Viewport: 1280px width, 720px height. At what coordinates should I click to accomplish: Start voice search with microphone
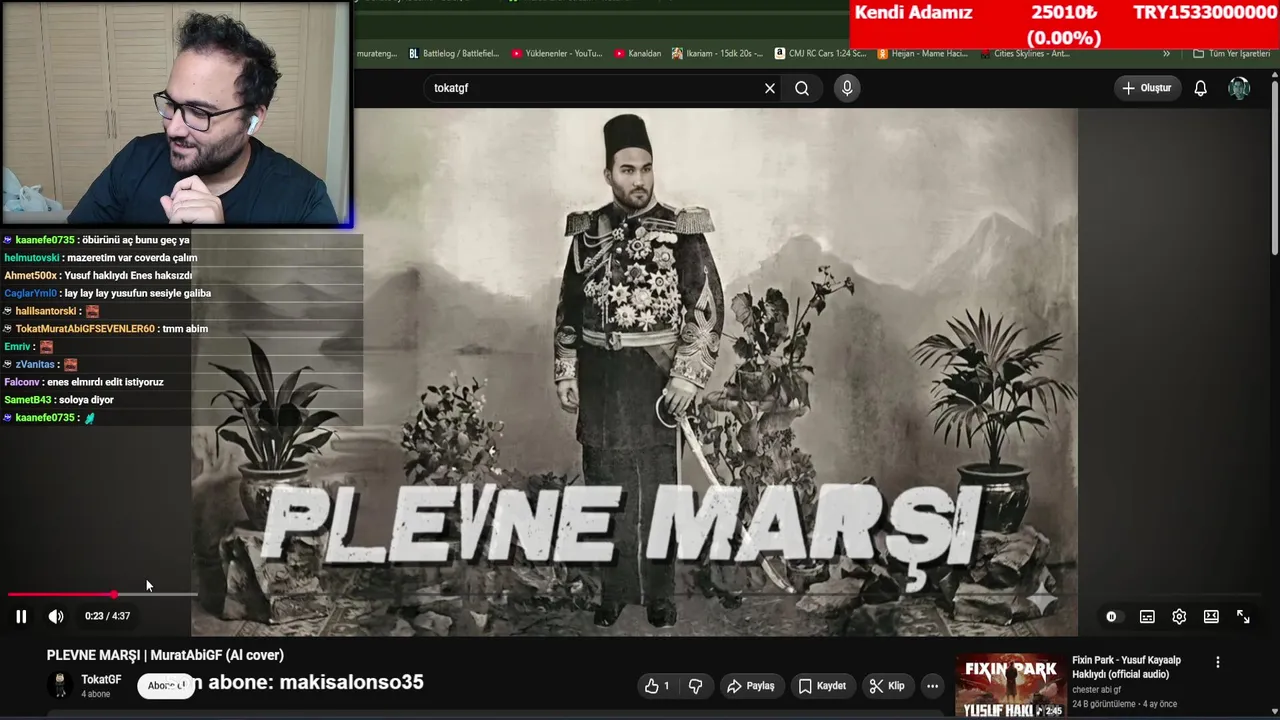point(847,88)
